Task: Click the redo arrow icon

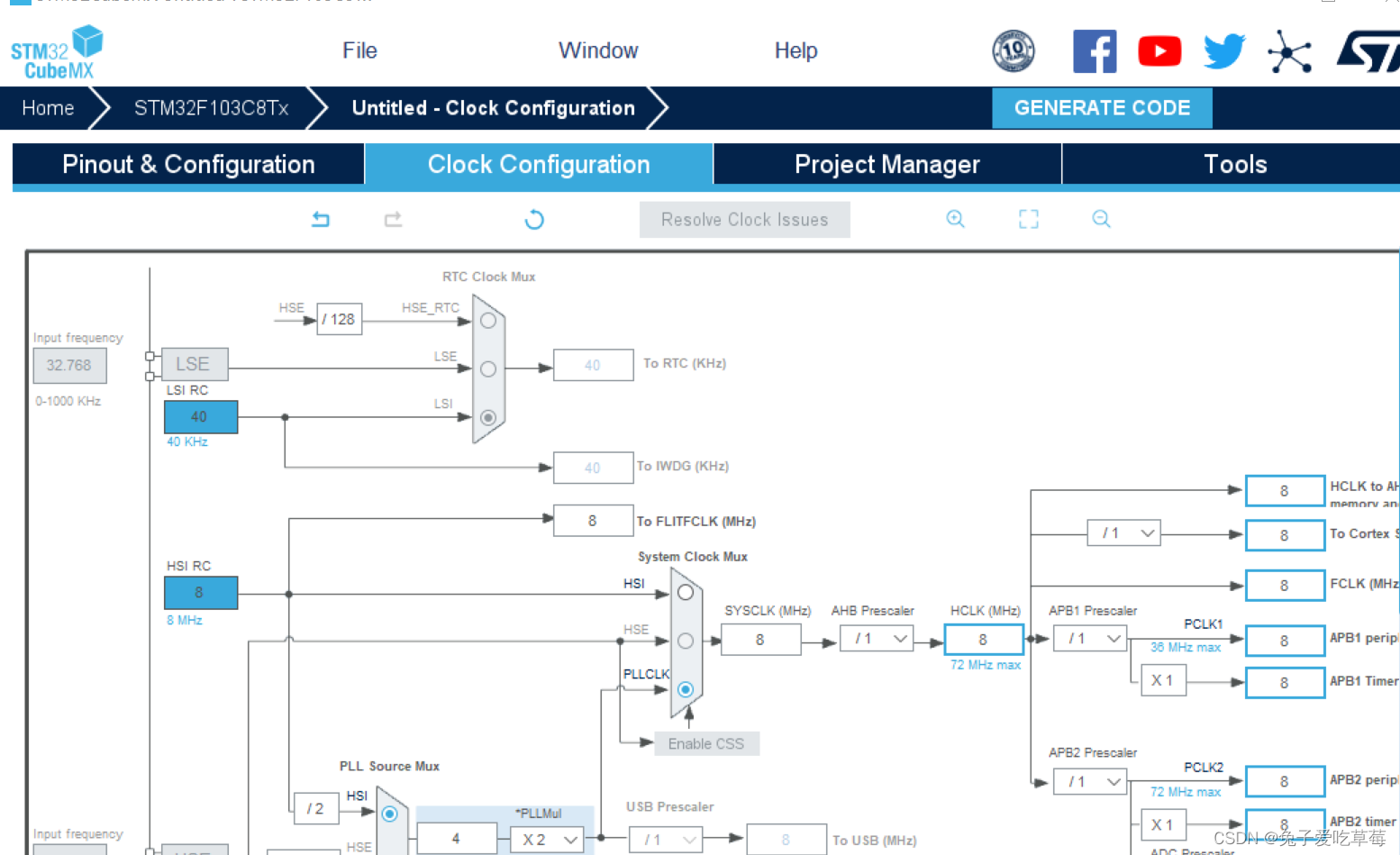Action: click(x=393, y=219)
